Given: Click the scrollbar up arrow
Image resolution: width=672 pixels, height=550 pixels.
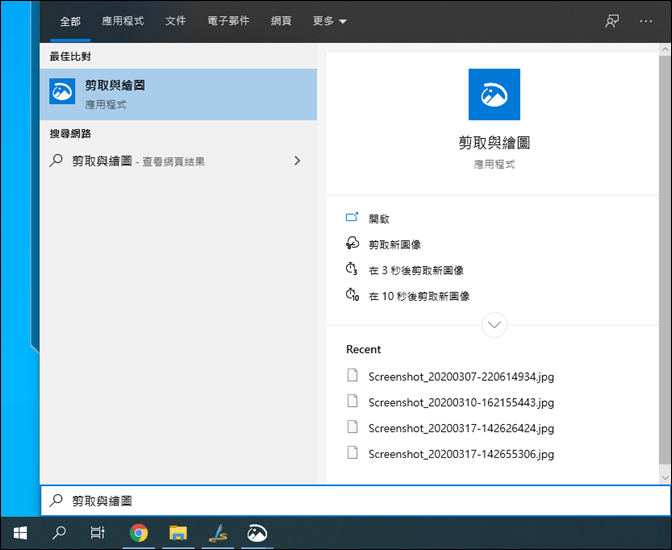Looking at the screenshot, I should (665, 49).
